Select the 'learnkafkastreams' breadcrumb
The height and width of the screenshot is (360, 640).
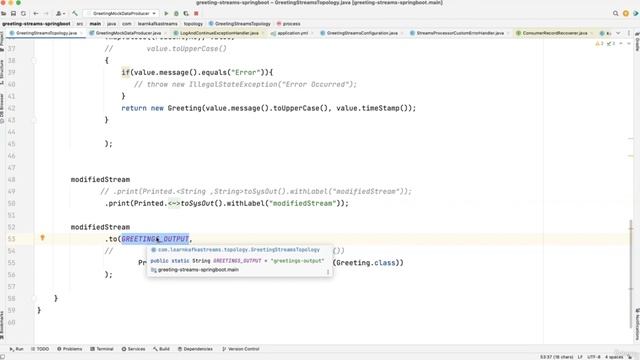point(158,24)
